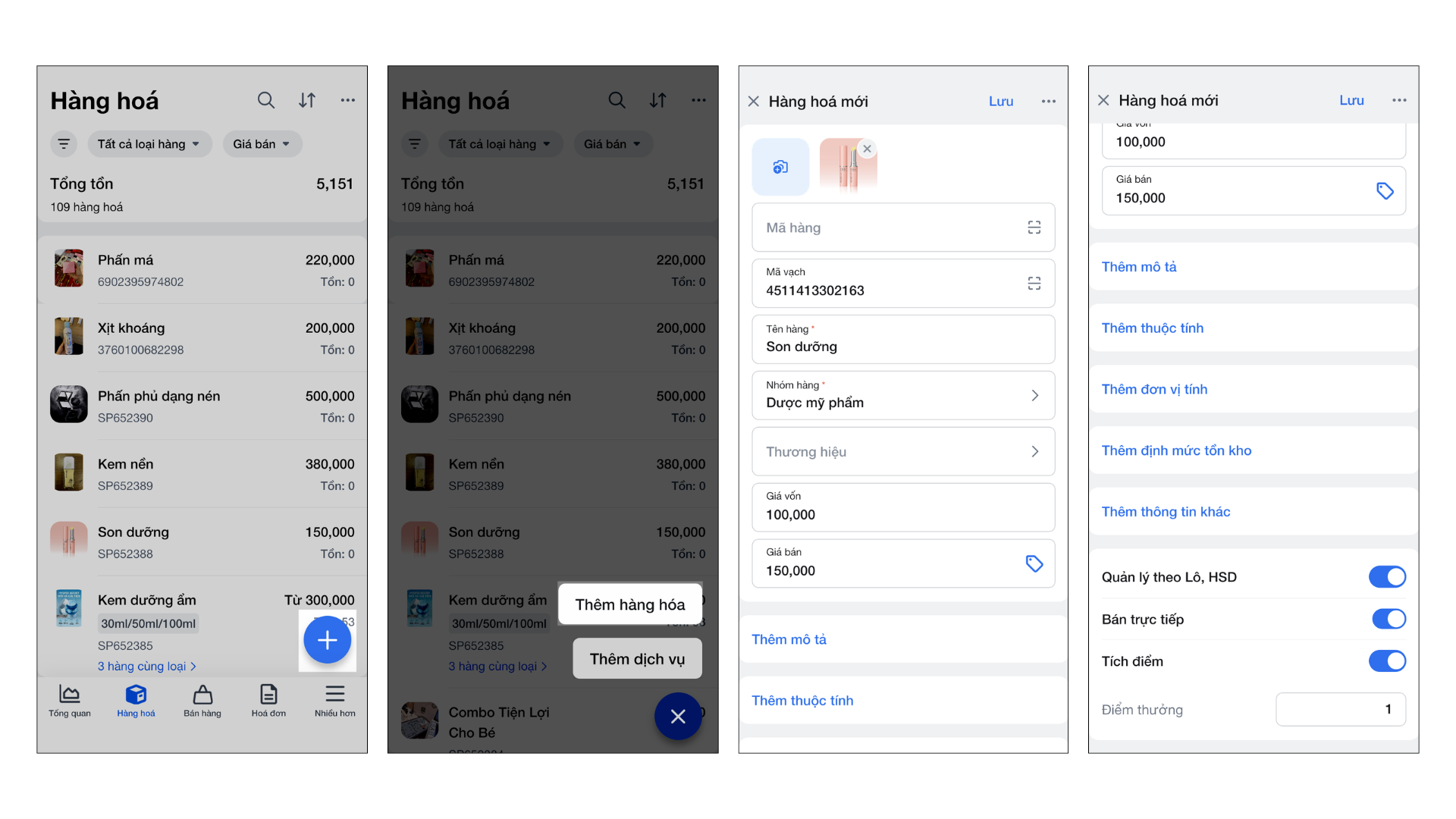Toggle Quản lý theo Lô, HSD switch
This screenshot has height=819, width=1456.
click(1387, 577)
